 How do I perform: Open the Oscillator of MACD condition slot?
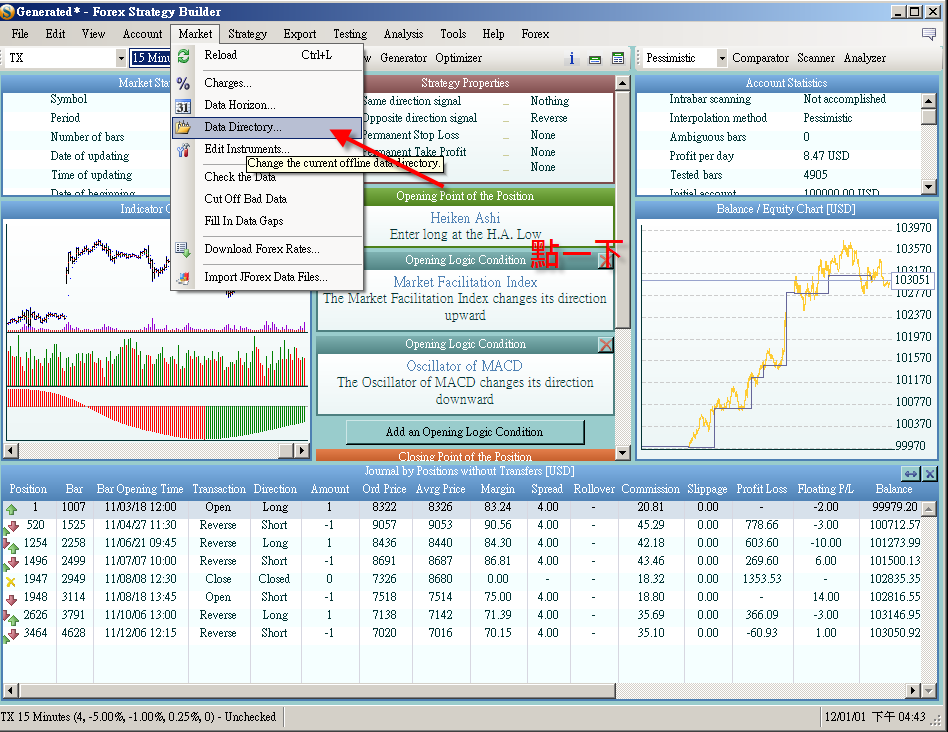click(465, 383)
